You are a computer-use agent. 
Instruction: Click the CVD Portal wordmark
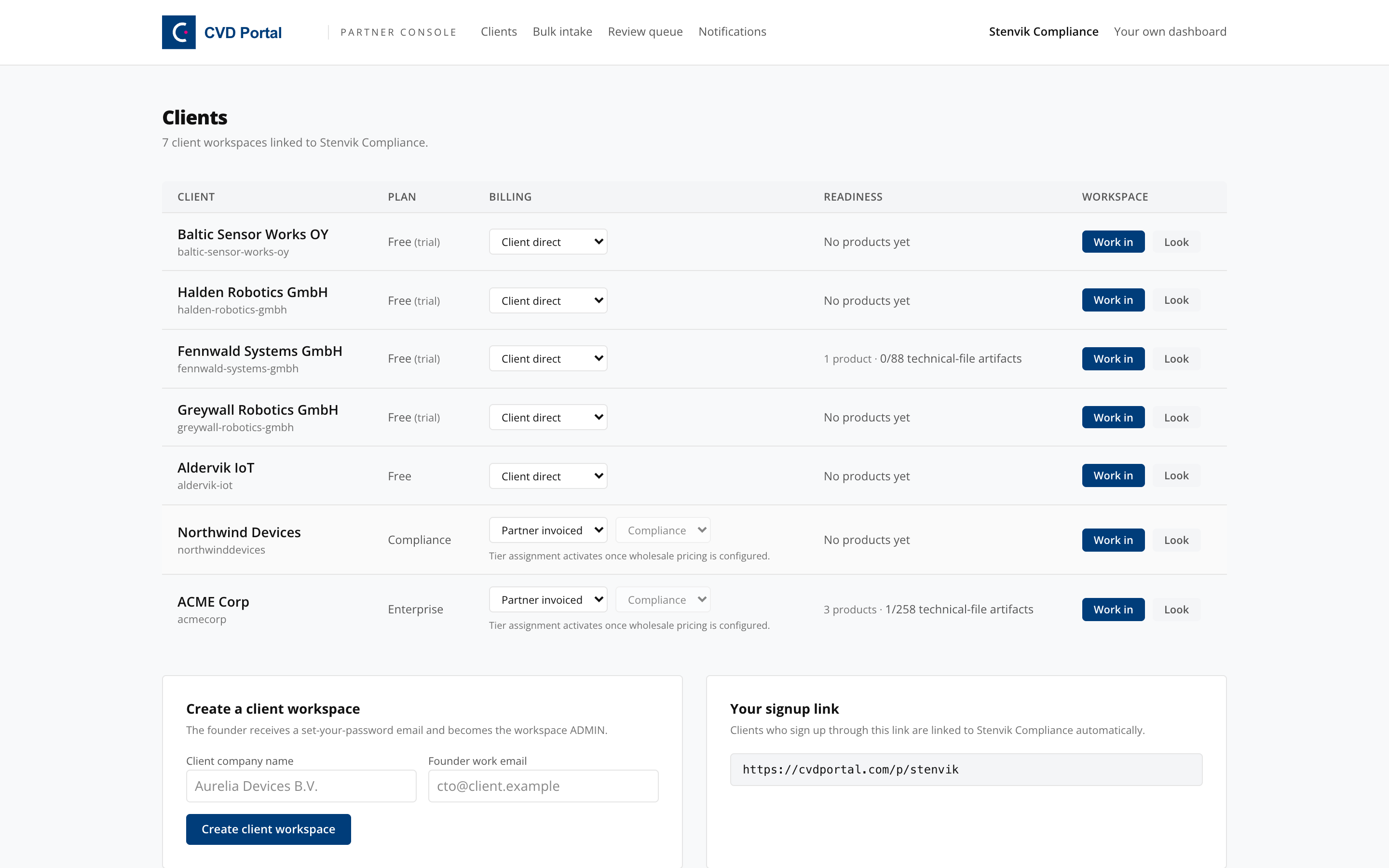tap(243, 33)
